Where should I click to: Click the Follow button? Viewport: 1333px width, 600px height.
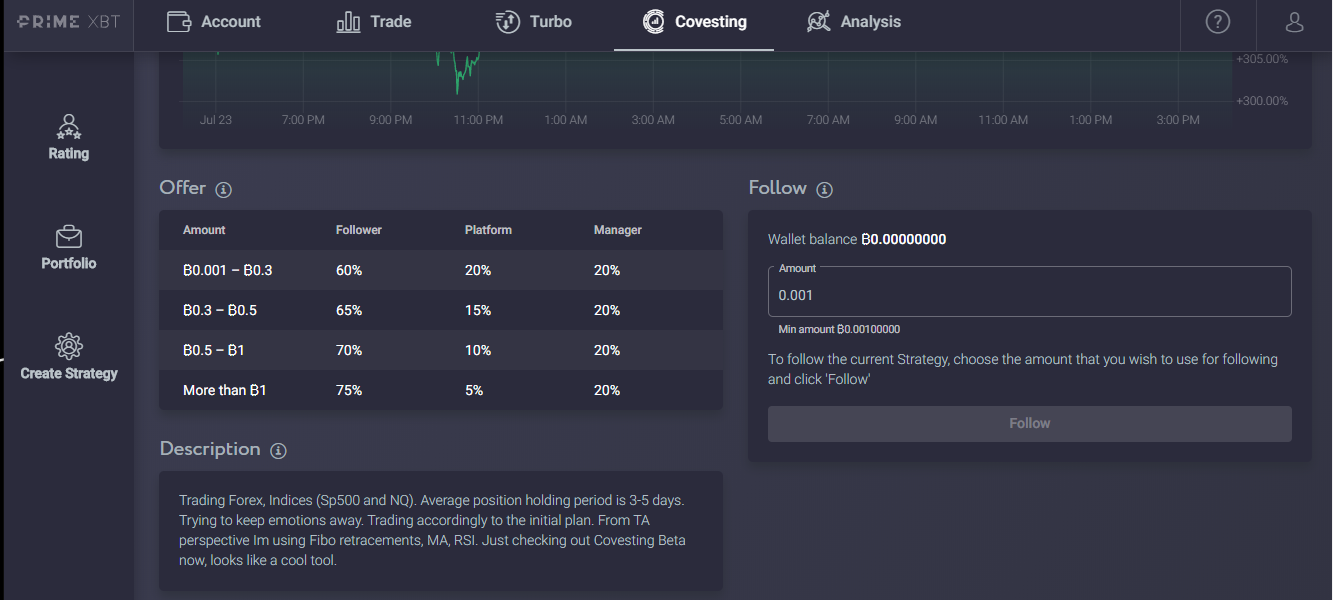(1029, 423)
